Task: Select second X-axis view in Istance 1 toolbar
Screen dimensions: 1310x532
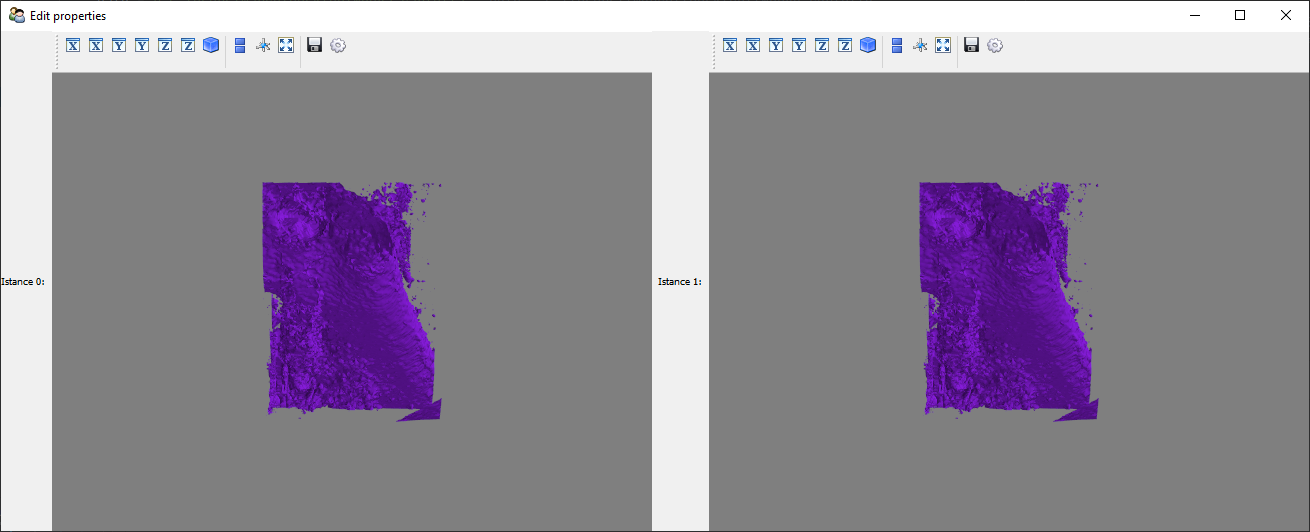Action: 753,45
